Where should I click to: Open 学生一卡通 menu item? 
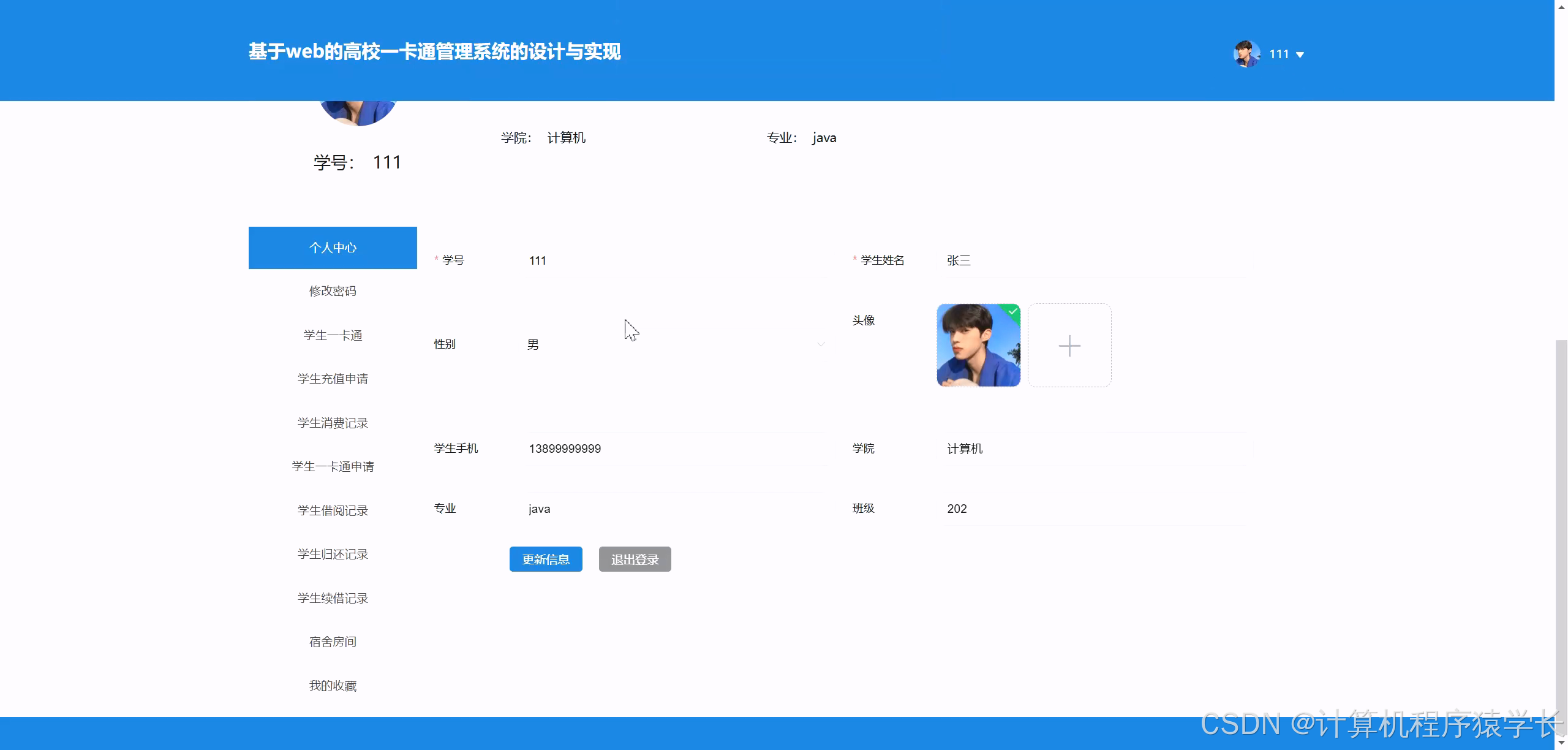[333, 335]
